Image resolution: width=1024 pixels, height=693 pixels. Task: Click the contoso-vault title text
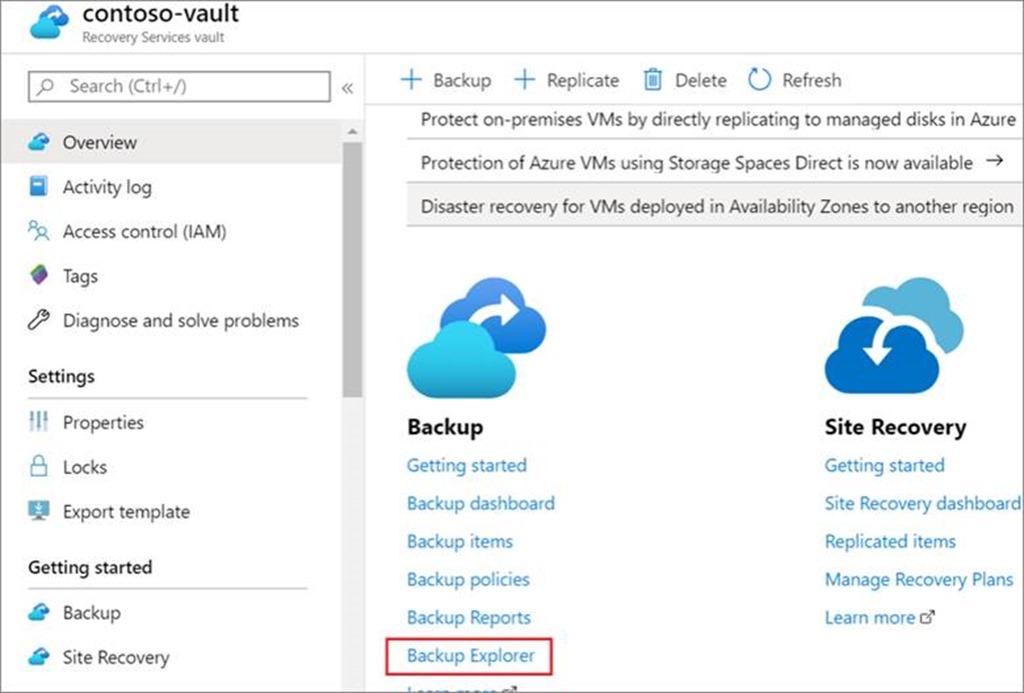coord(161,13)
